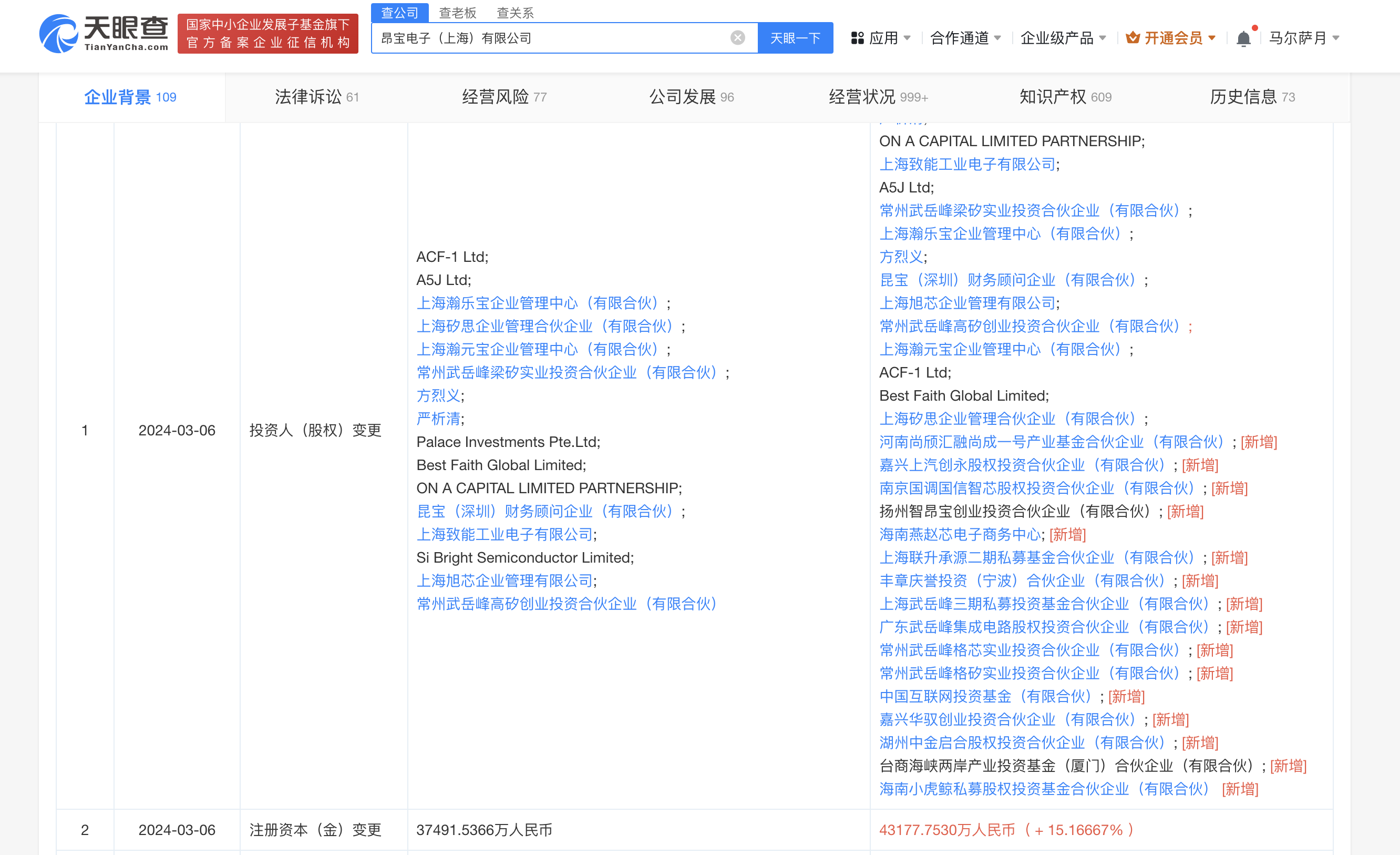Click the TianYanCha logo icon
This screenshot has height=855, width=1400.
pyautogui.click(x=58, y=34)
